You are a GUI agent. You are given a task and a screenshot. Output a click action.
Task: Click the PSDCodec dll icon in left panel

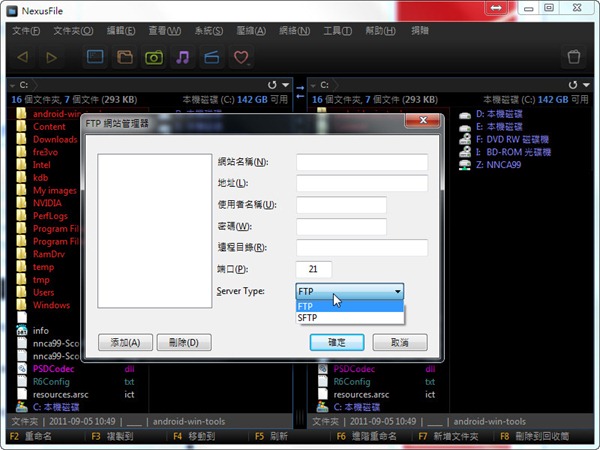tap(22, 368)
